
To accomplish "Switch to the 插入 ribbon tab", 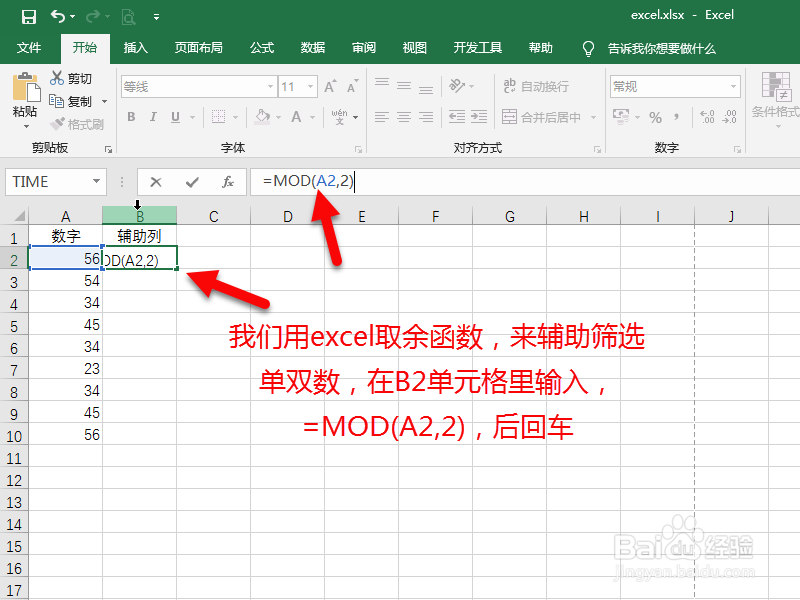I will pyautogui.click(x=135, y=47).
